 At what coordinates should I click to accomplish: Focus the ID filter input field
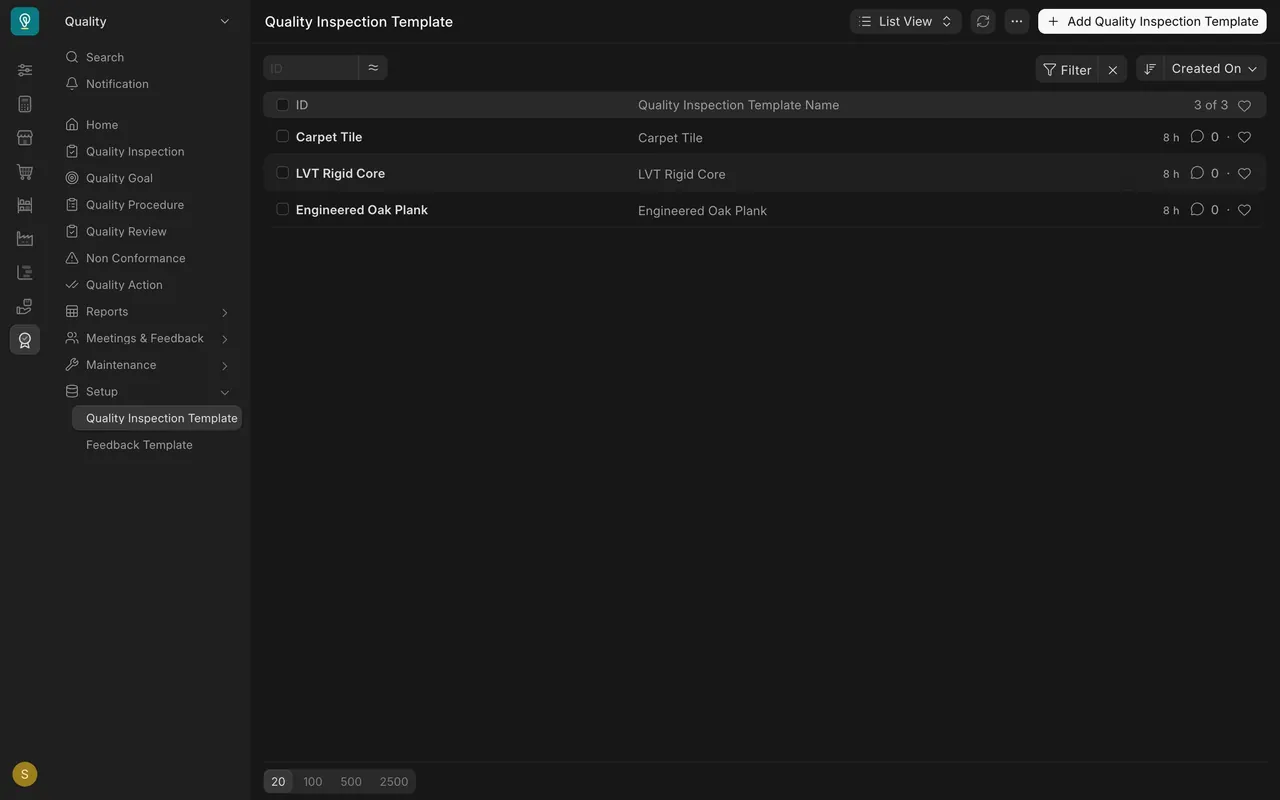point(311,68)
